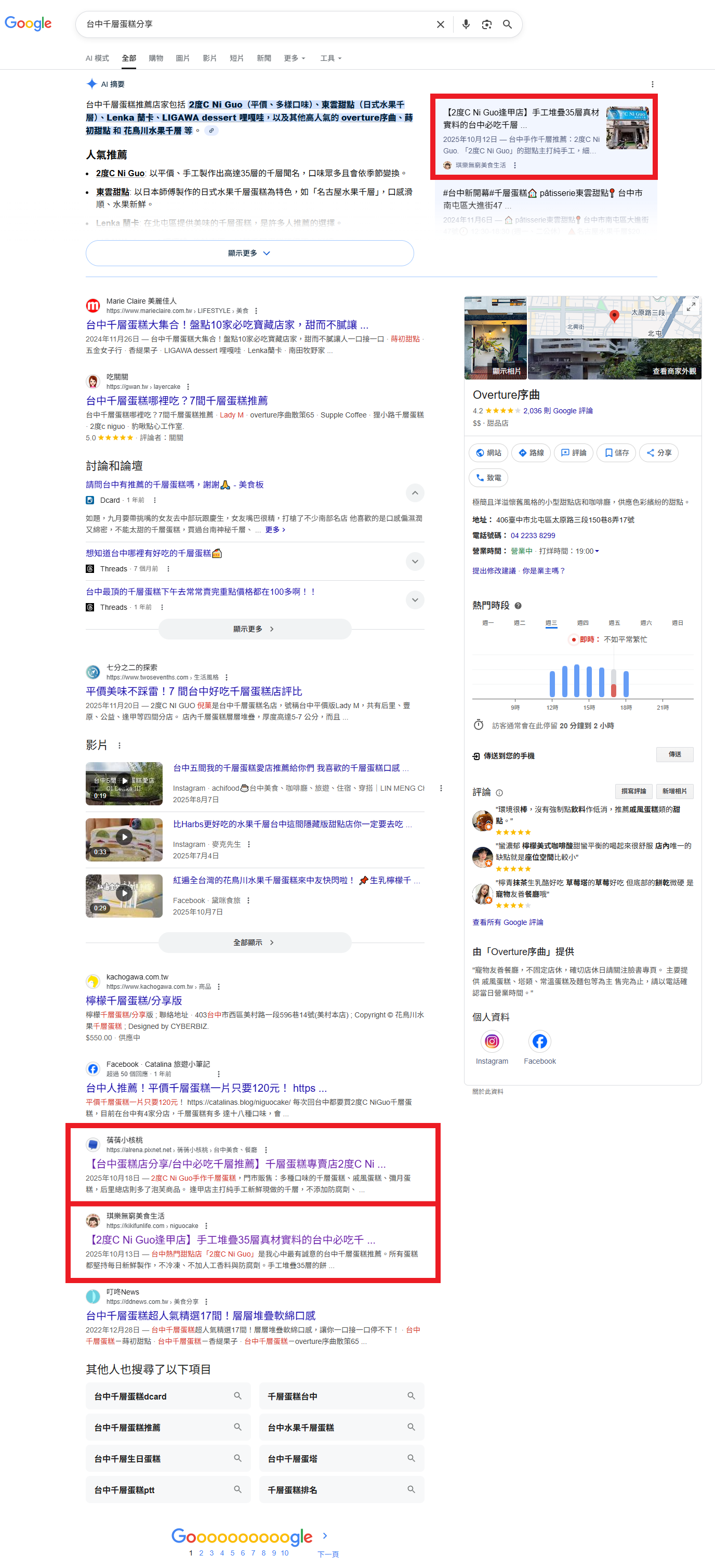Select 週五 in popular times
The width and height of the screenshot is (715, 1568).
(614, 623)
